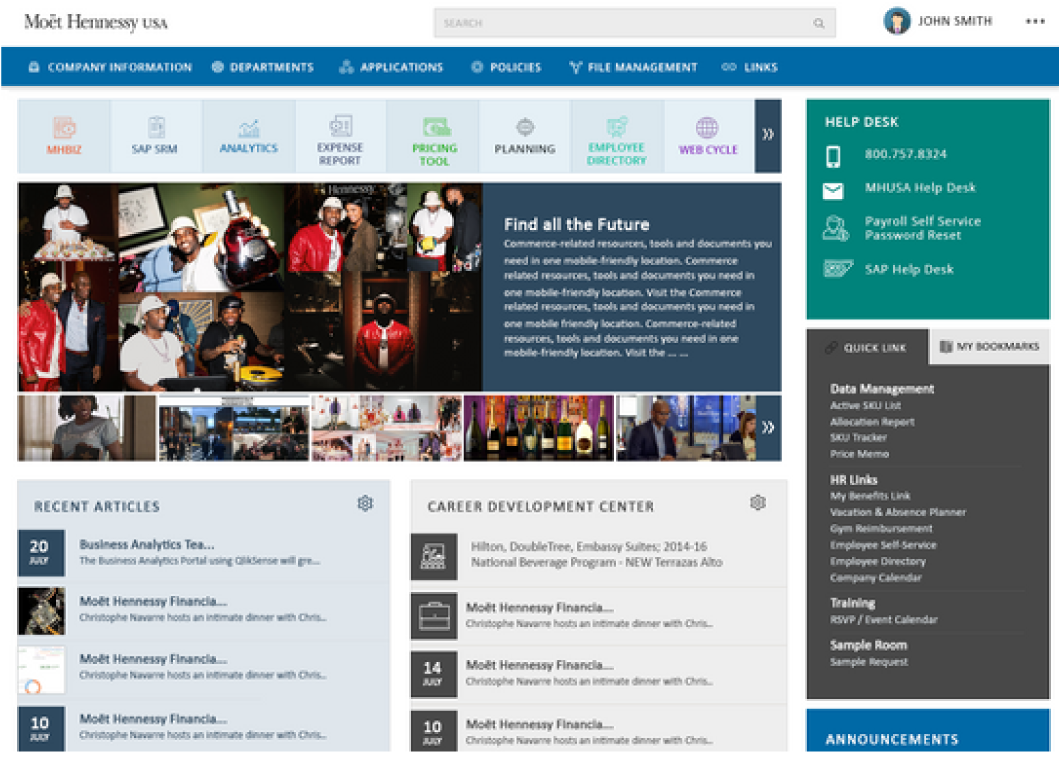Open the Policies menu
1059x761 pixels.
click(x=506, y=68)
